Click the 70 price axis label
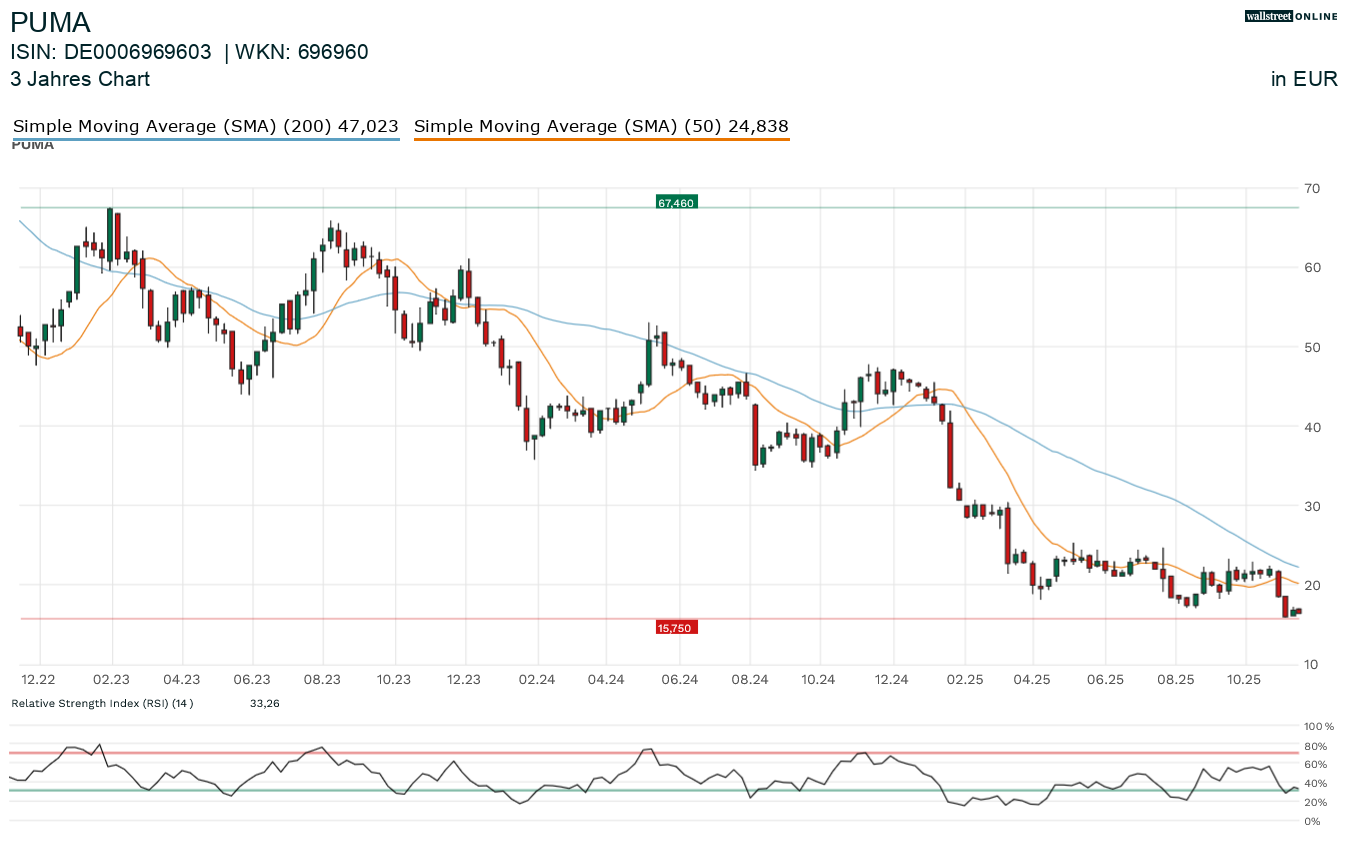Image resolution: width=1349 pixels, height=848 pixels. click(1311, 188)
